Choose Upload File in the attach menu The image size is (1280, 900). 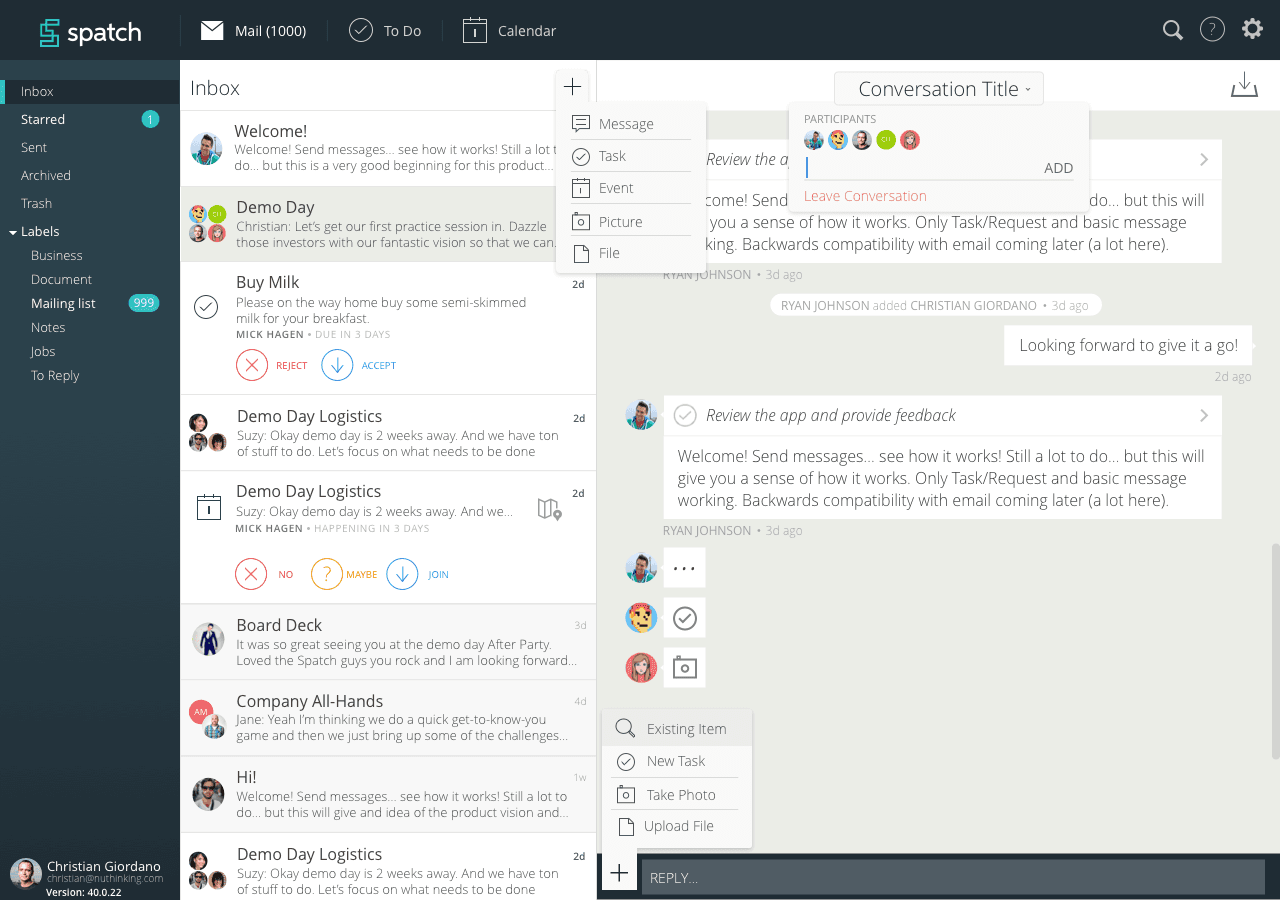677,826
